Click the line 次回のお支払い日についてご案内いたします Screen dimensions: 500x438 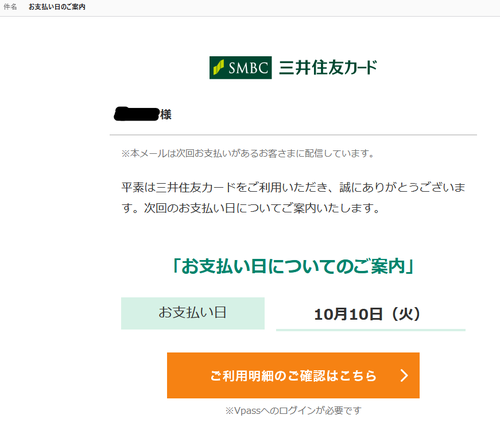[262, 208]
